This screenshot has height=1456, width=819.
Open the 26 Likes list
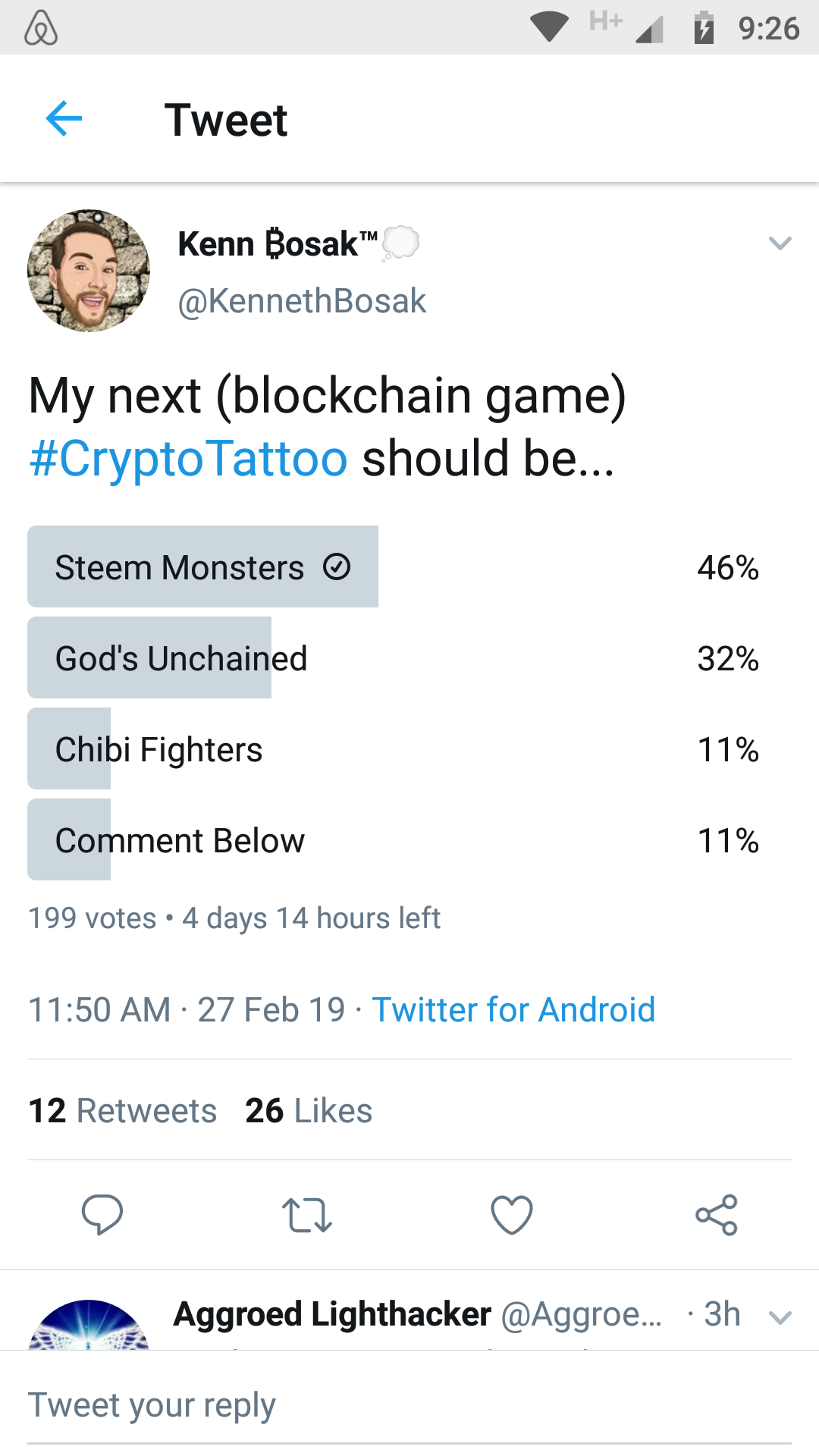coord(309,1111)
